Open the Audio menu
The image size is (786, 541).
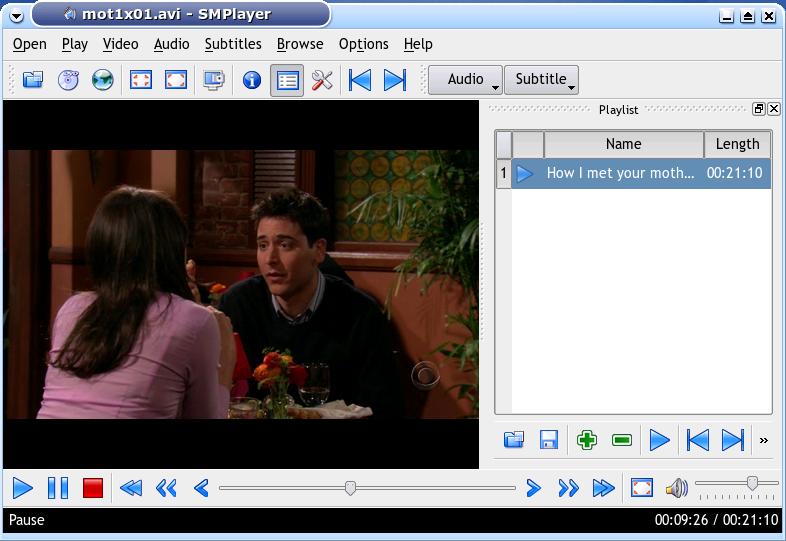[x=171, y=44]
